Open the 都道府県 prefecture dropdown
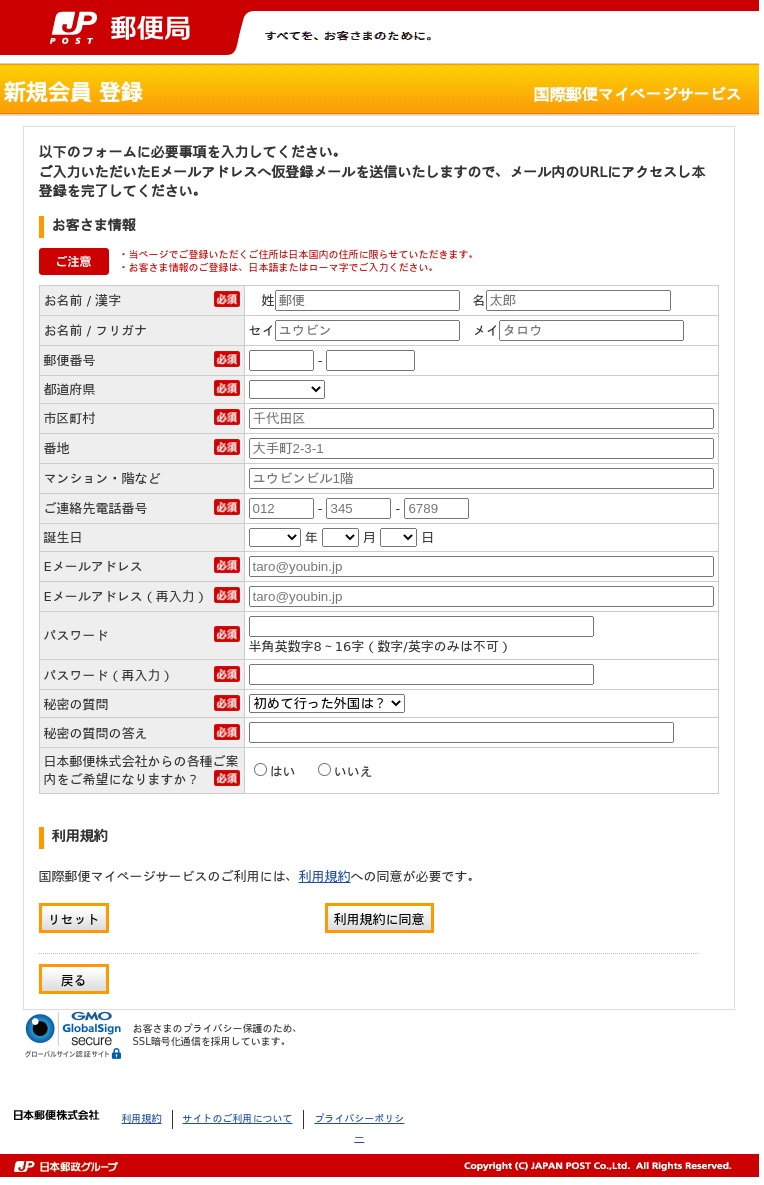764x1185 pixels. tap(287, 390)
